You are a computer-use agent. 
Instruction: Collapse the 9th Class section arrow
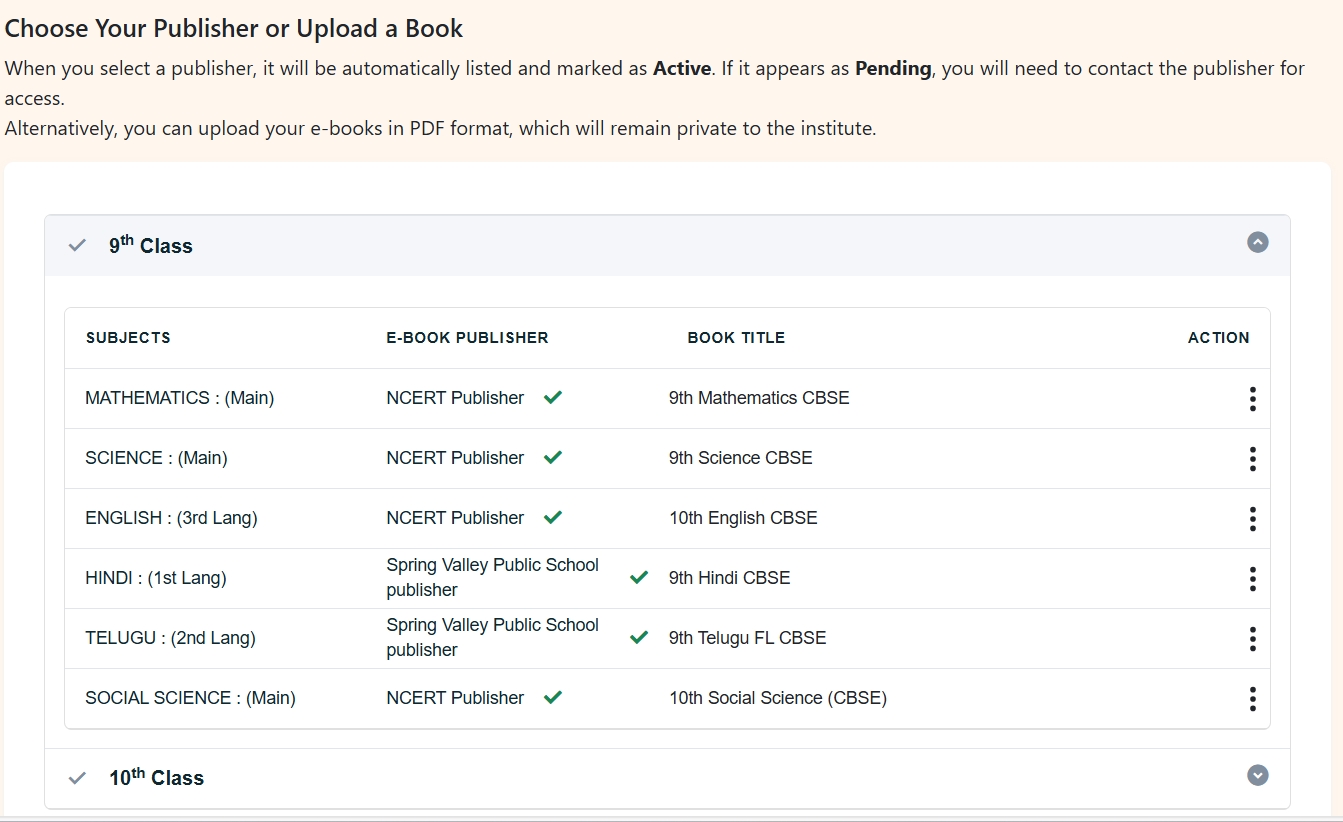click(x=1258, y=242)
